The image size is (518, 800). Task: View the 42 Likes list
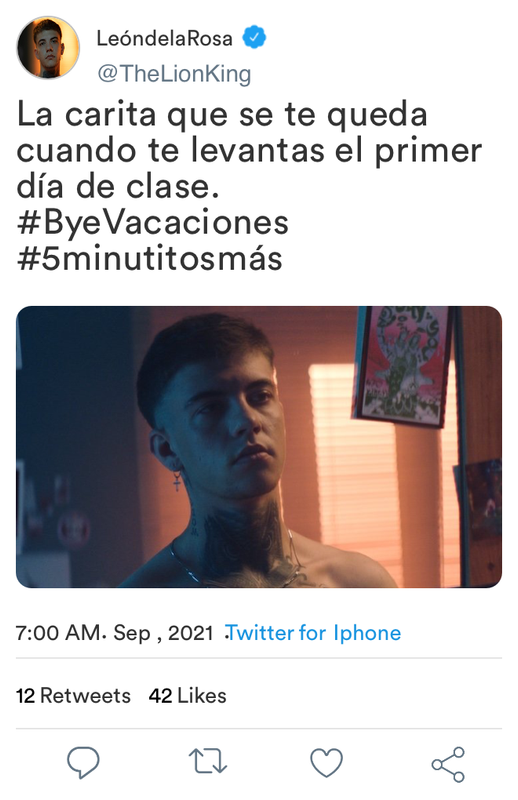coord(187,696)
